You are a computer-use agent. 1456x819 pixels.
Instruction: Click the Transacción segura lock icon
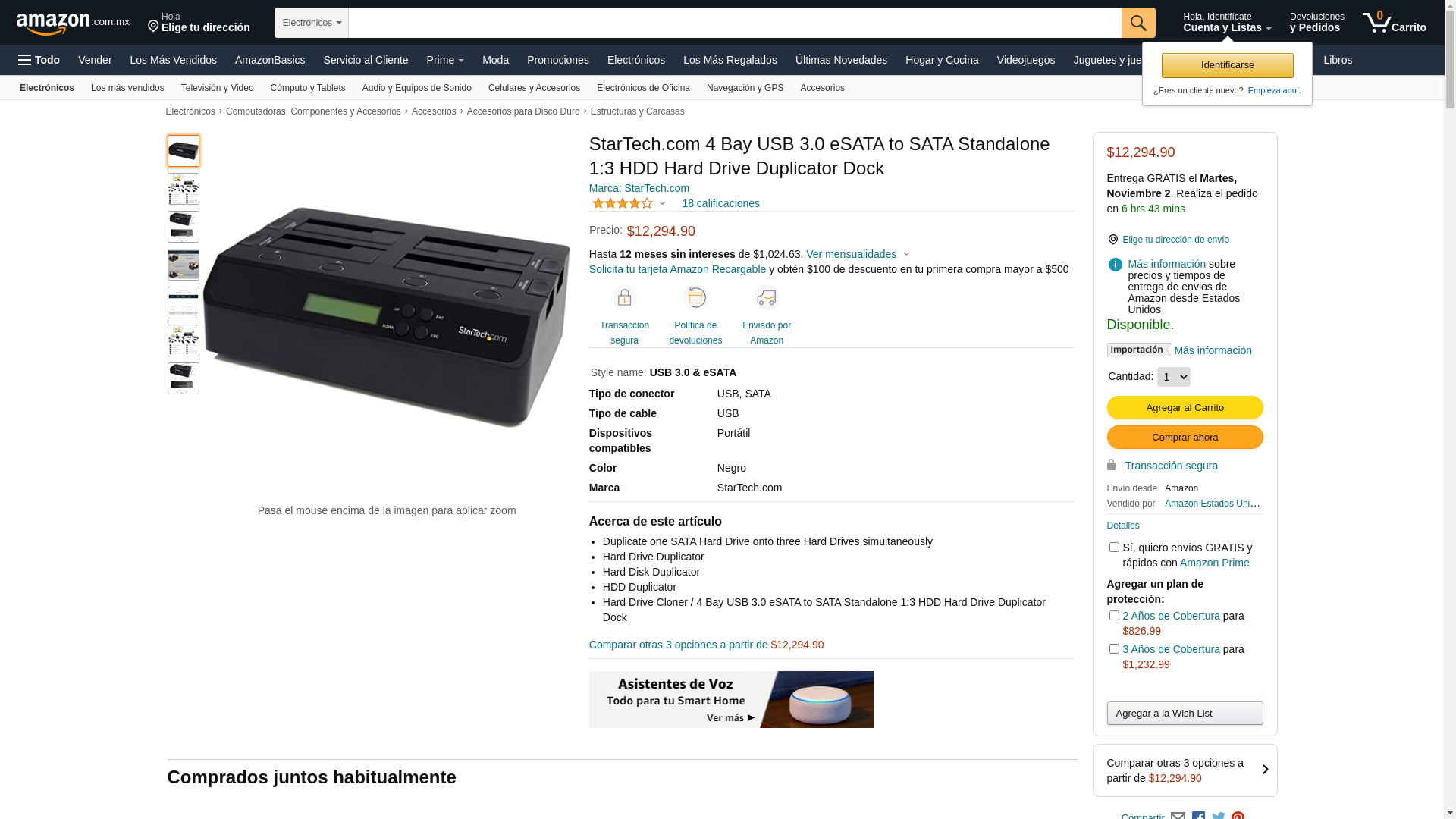click(x=624, y=298)
